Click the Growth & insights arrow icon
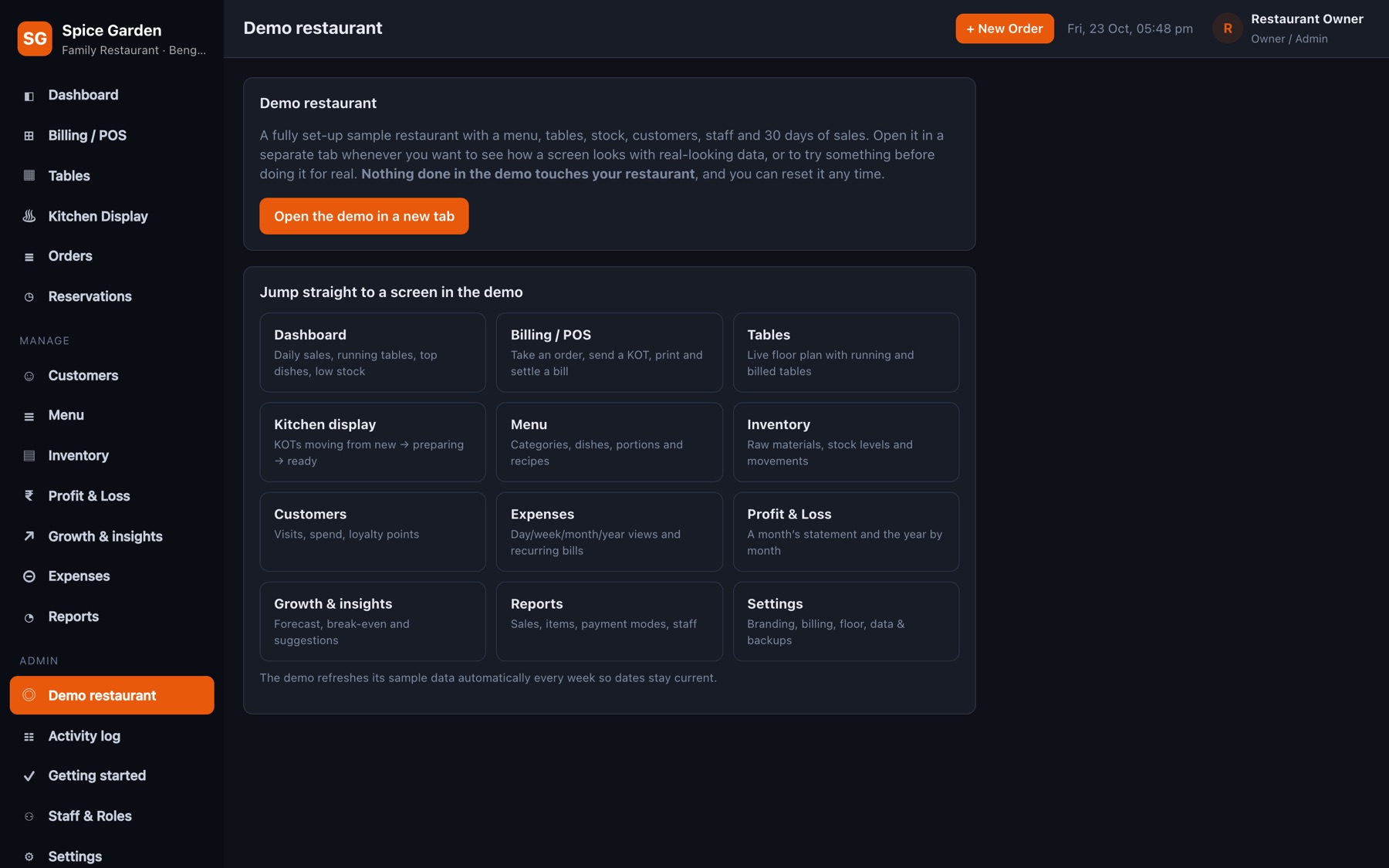1389x868 pixels. (x=29, y=536)
